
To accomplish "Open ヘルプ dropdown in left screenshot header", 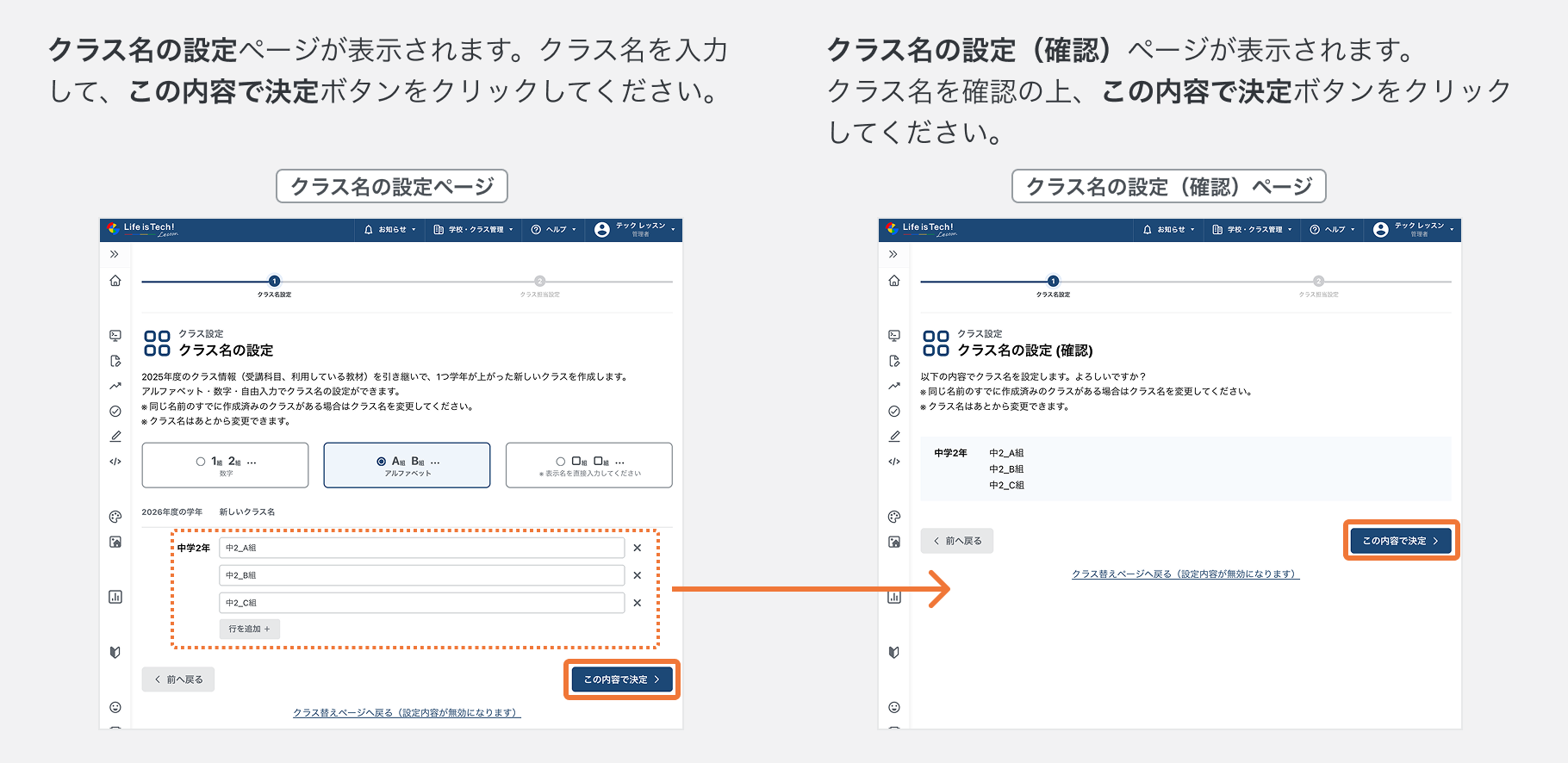I will 554,230.
